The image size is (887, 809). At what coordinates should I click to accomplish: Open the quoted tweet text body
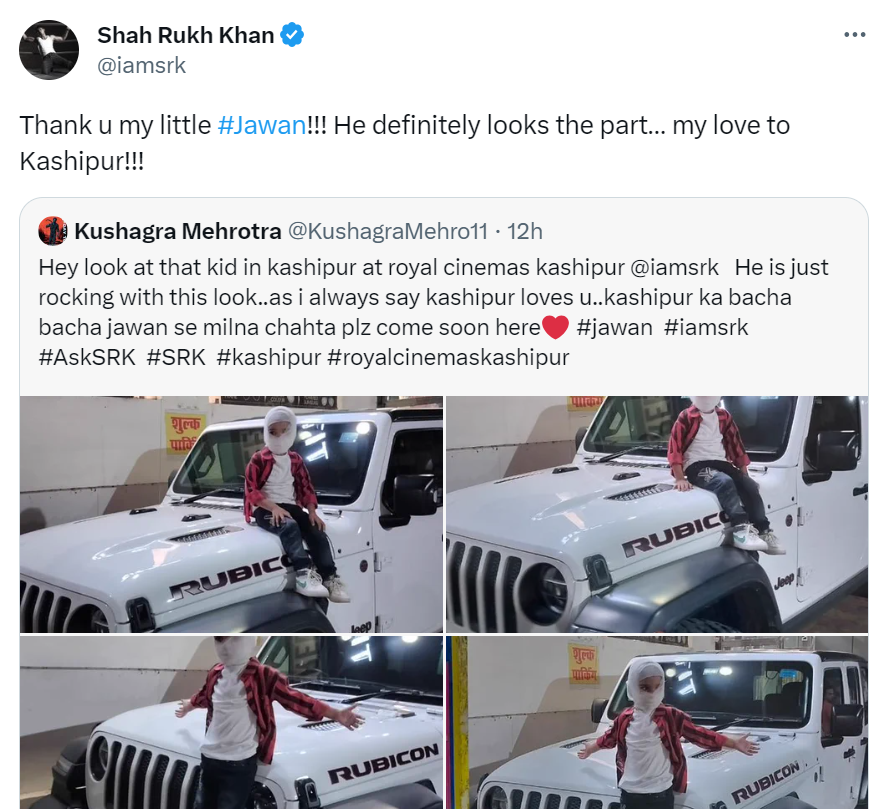(433, 312)
